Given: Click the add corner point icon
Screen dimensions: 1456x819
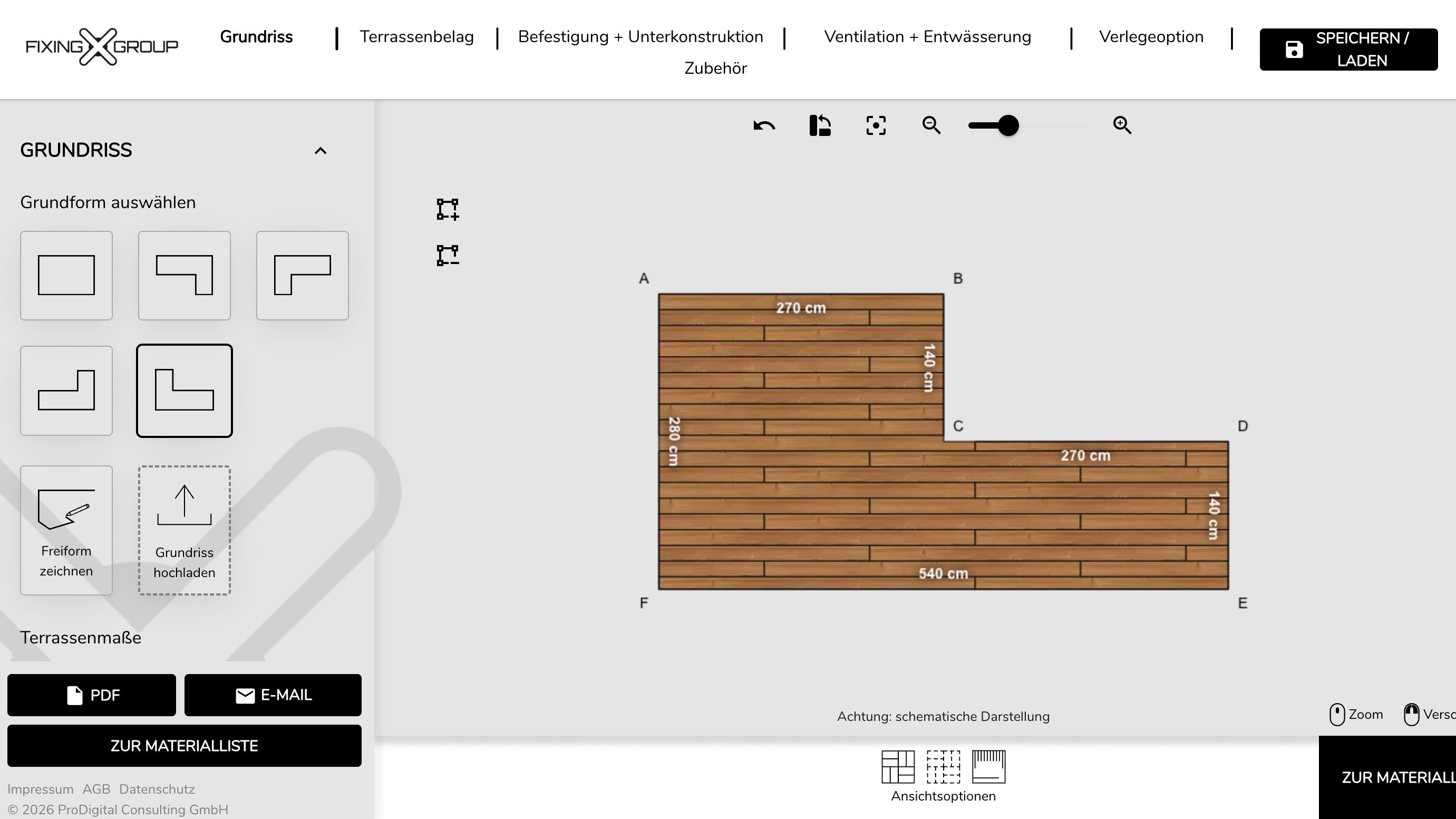Looking at the screenshot, I should [448, 209].
